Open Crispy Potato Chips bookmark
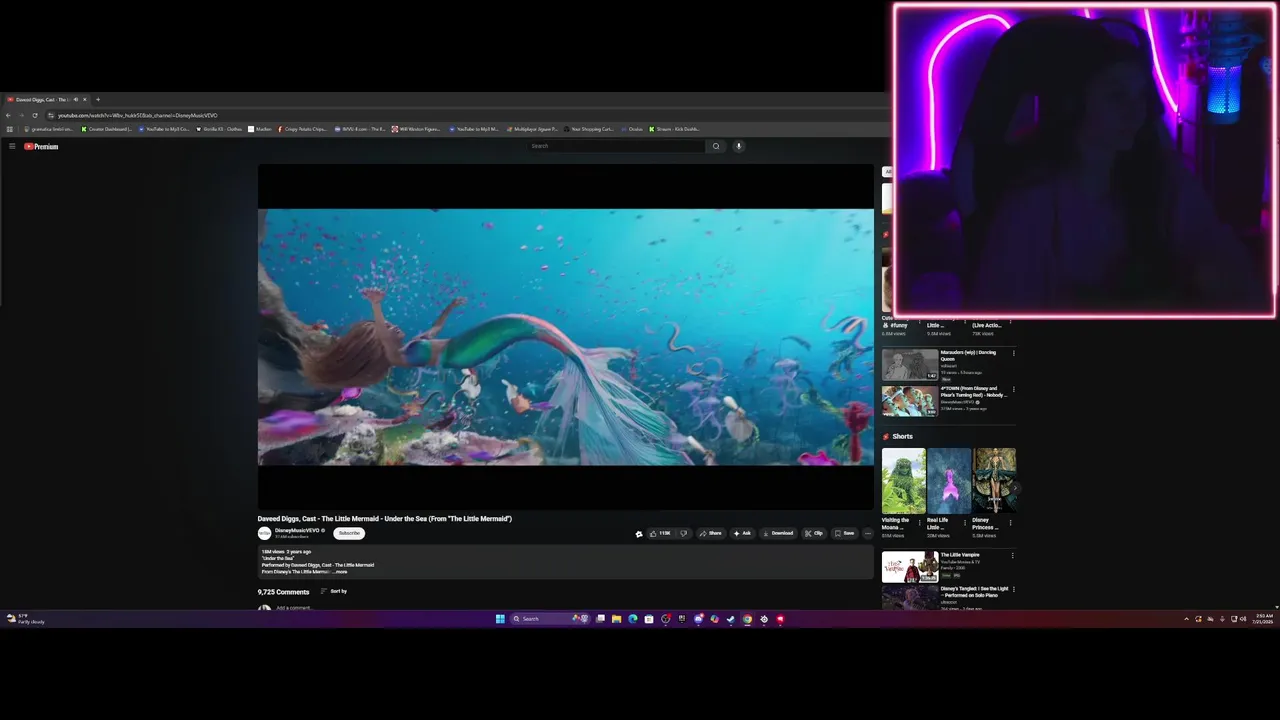 302,129
